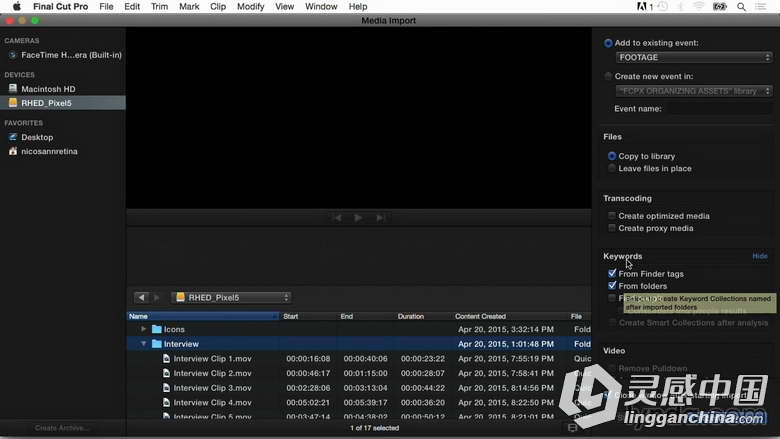This screenshot has width=780, height=439.
Task: Uncheck From Finder tags
Action: coord(612,273)
